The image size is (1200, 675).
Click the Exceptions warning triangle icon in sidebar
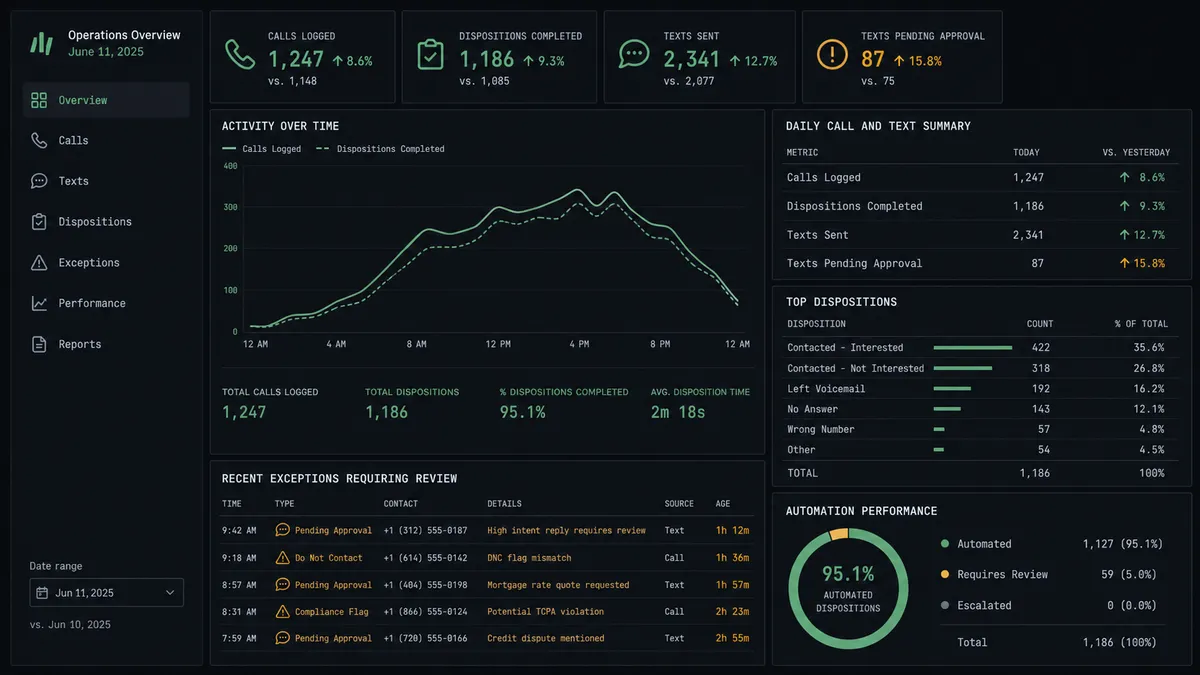[39, 263]
